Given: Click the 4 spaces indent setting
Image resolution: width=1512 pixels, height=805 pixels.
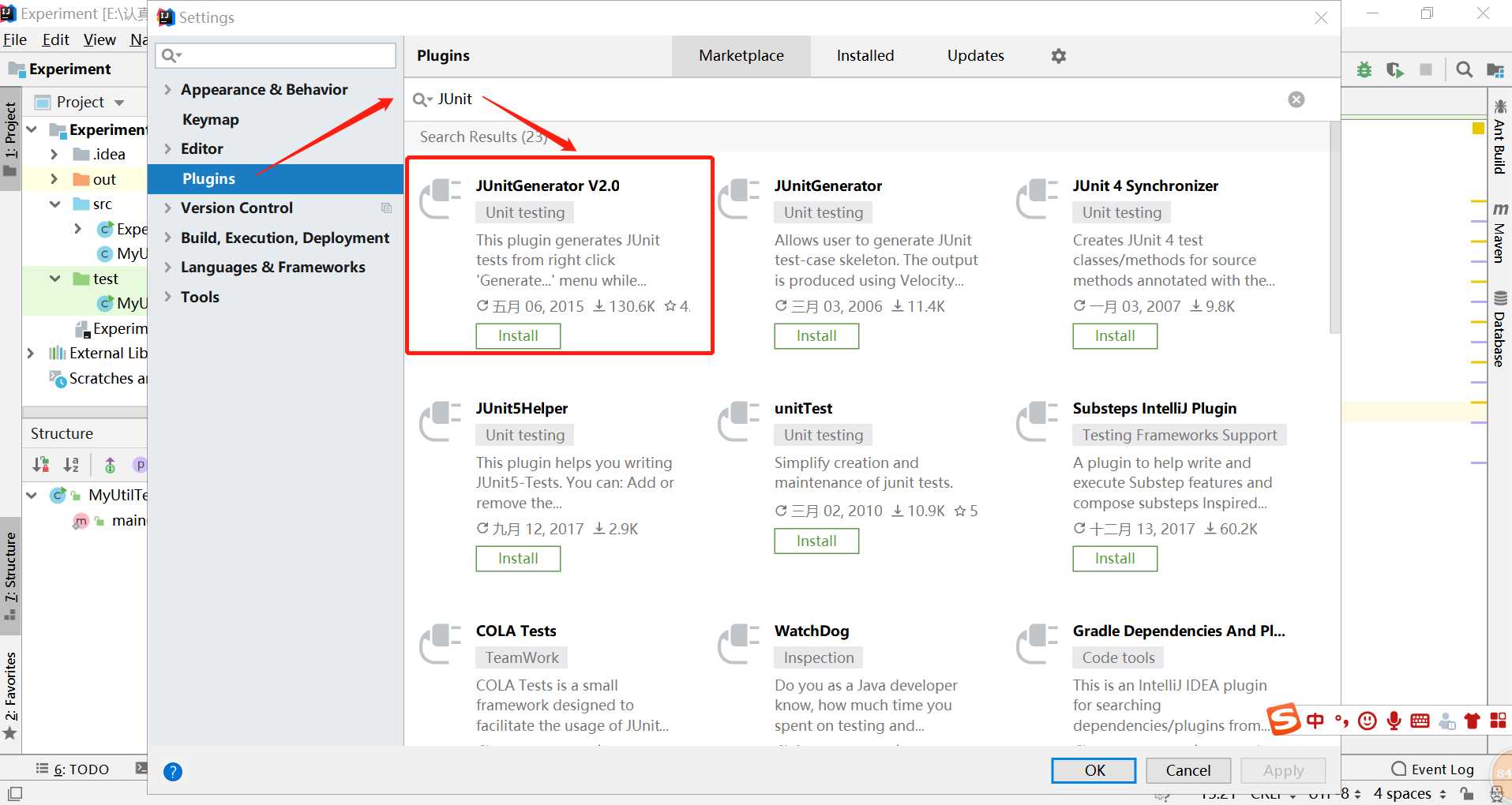Looking at the screenshot, I should coord(1409,794).
